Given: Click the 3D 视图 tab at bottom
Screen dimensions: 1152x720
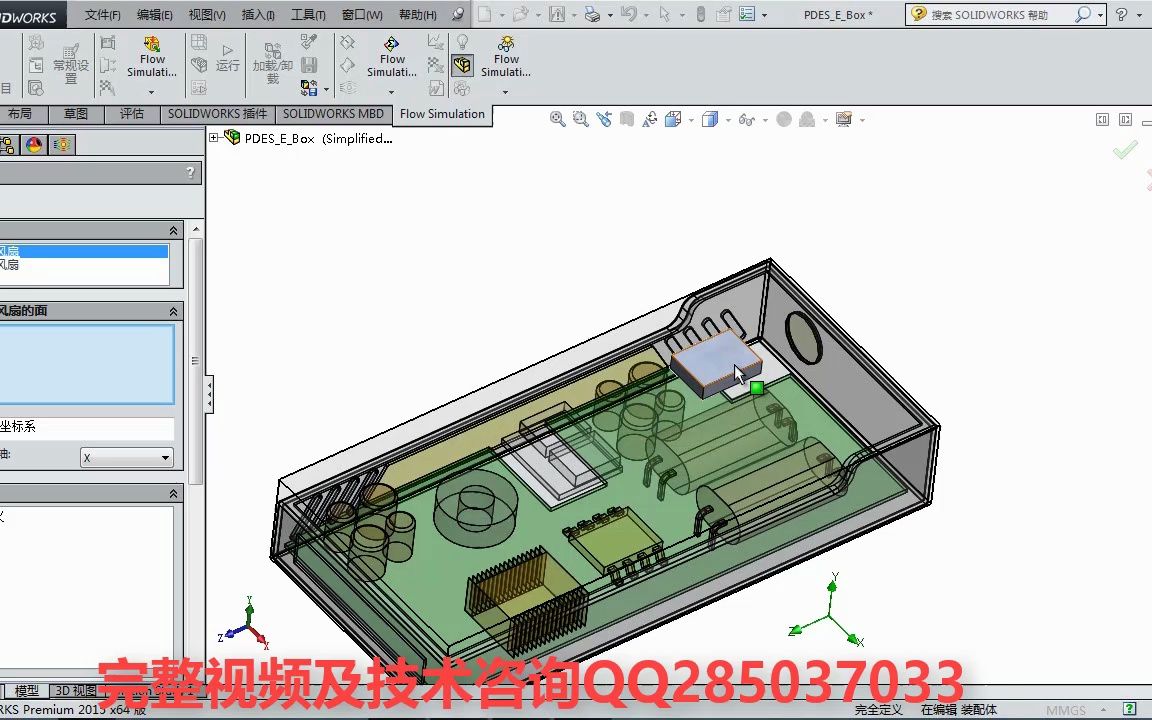Looking at the screenshot, I should pos(75,690).
